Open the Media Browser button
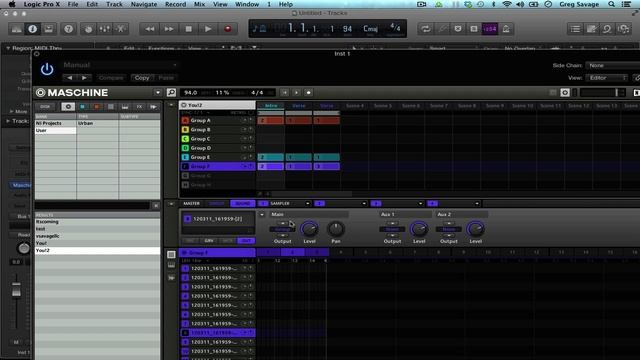 (624, 29)
